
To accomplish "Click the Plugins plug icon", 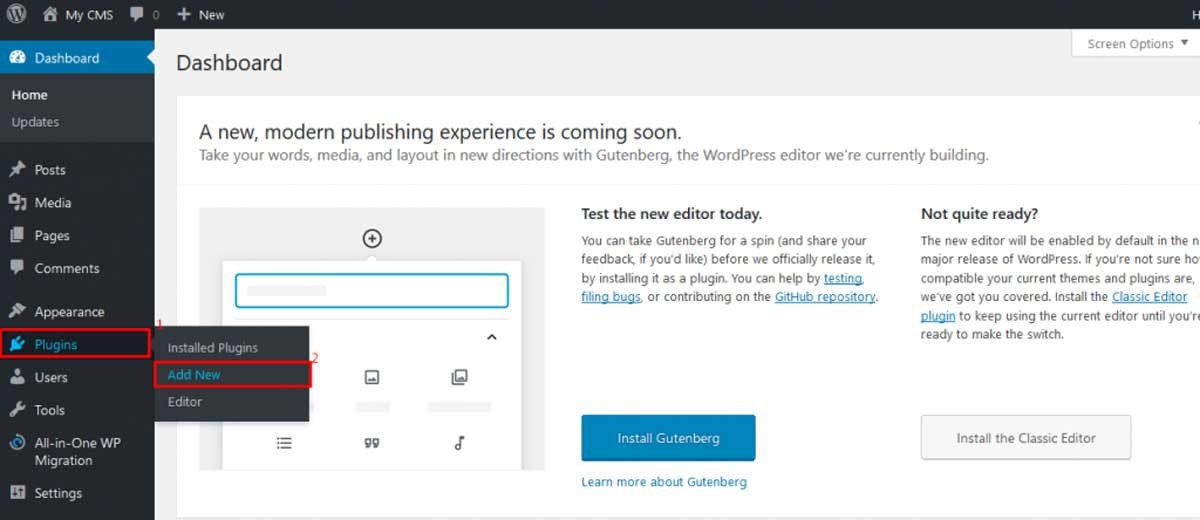I will (x=17, y=344).
